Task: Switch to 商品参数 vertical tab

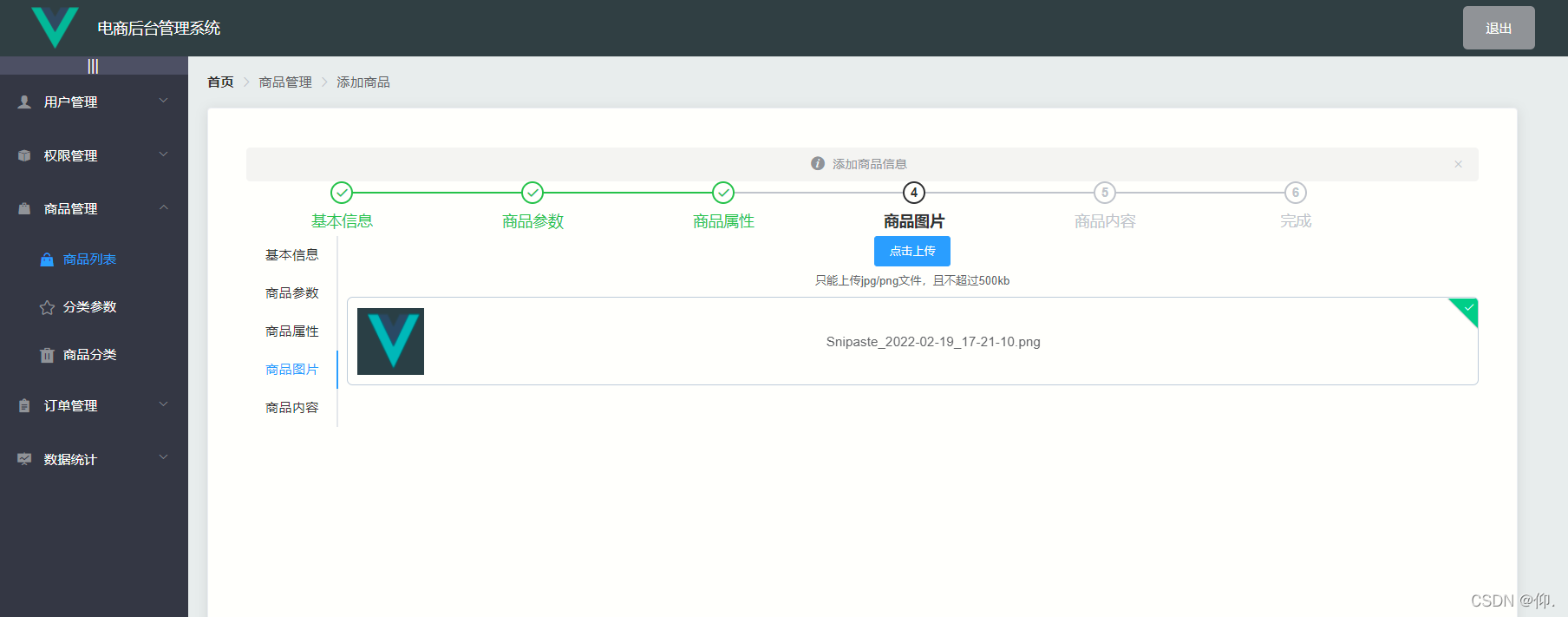Action: tap(292, 293)
